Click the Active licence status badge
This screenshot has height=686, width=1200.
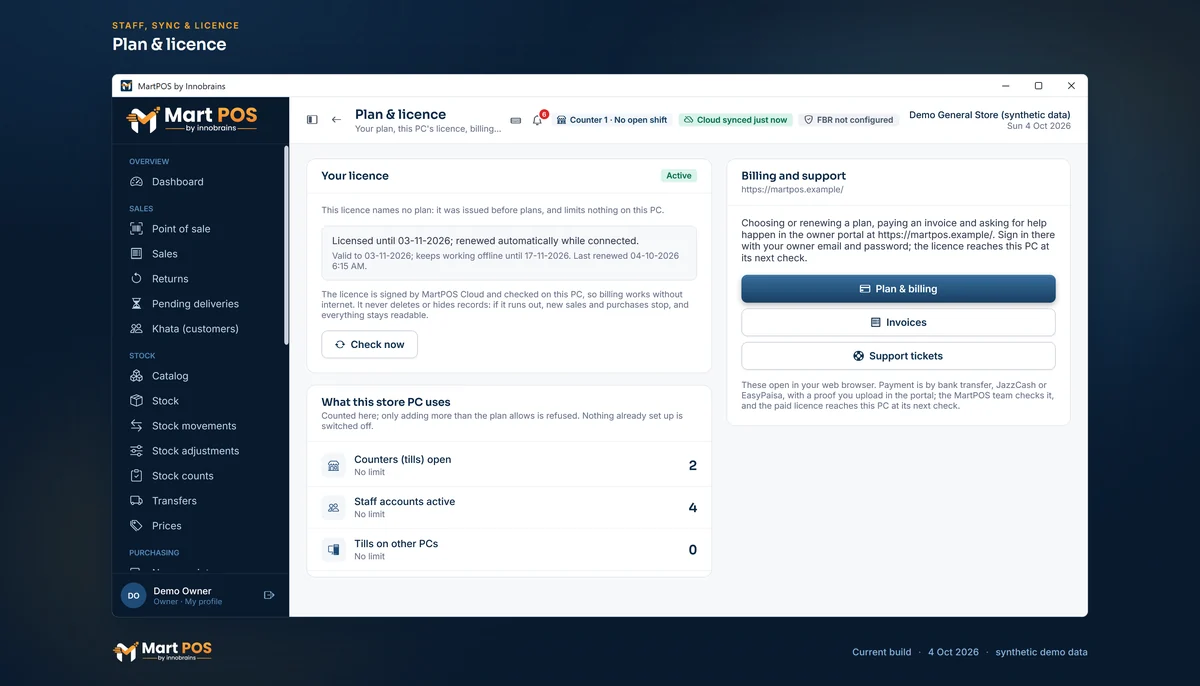pyautogui.click(x=679, y=176)
